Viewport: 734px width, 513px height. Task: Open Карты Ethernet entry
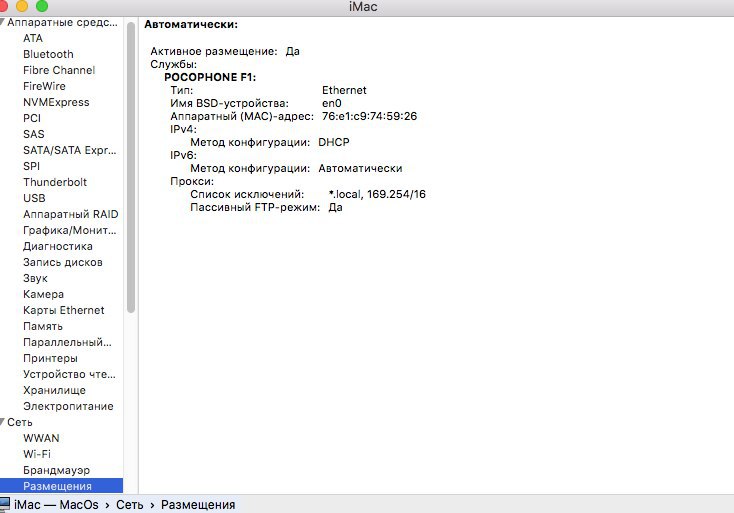[x=64, y=310]
